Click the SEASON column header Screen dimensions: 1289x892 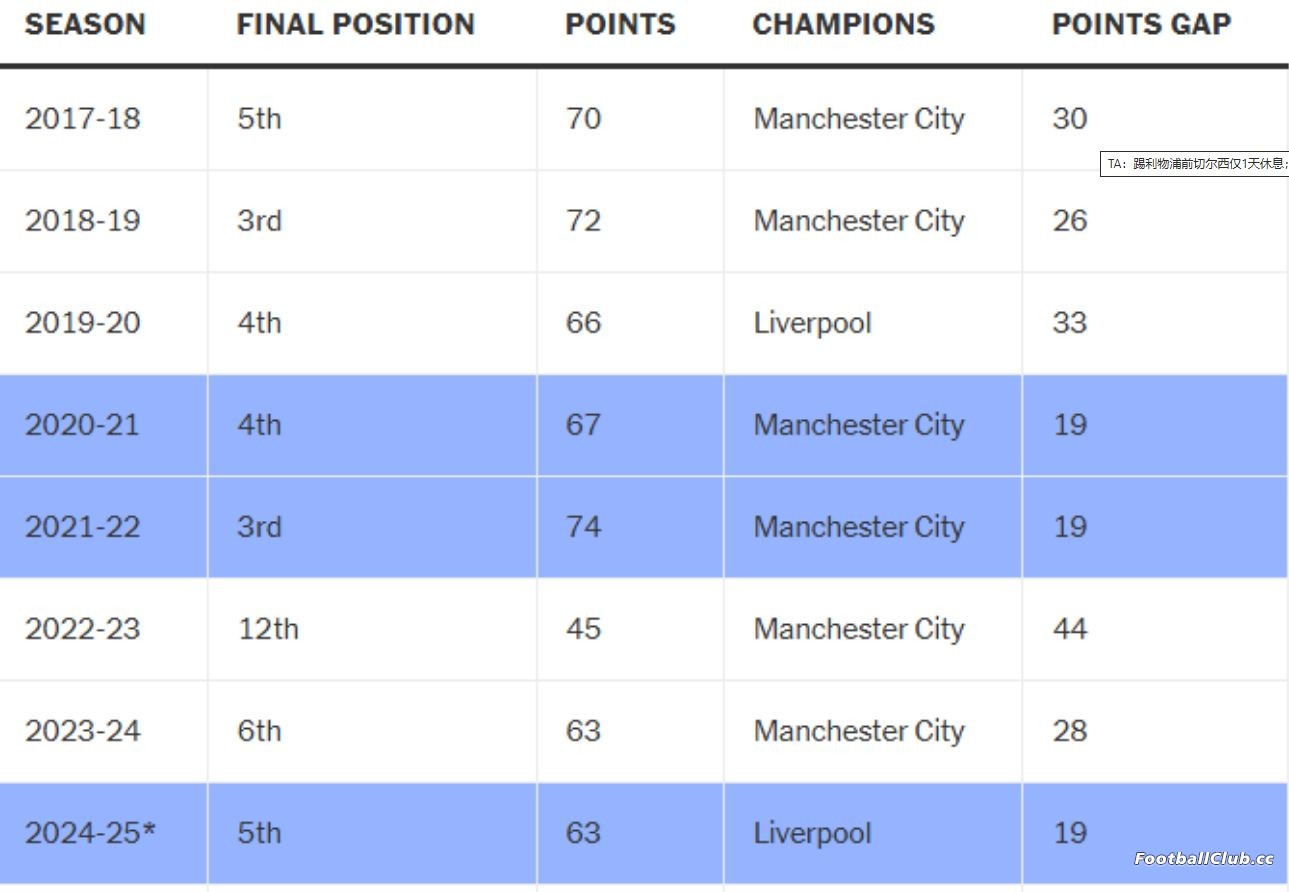click(x=85, y=25)
